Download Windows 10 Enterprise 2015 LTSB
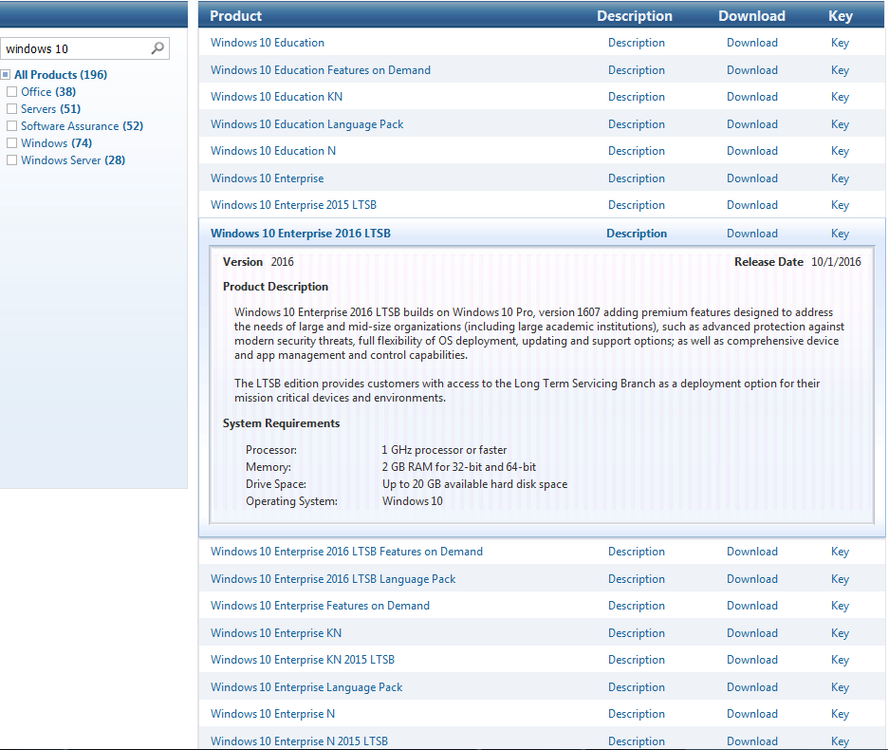The height and width of the screenshot is (750, 888). pos(752,205)
